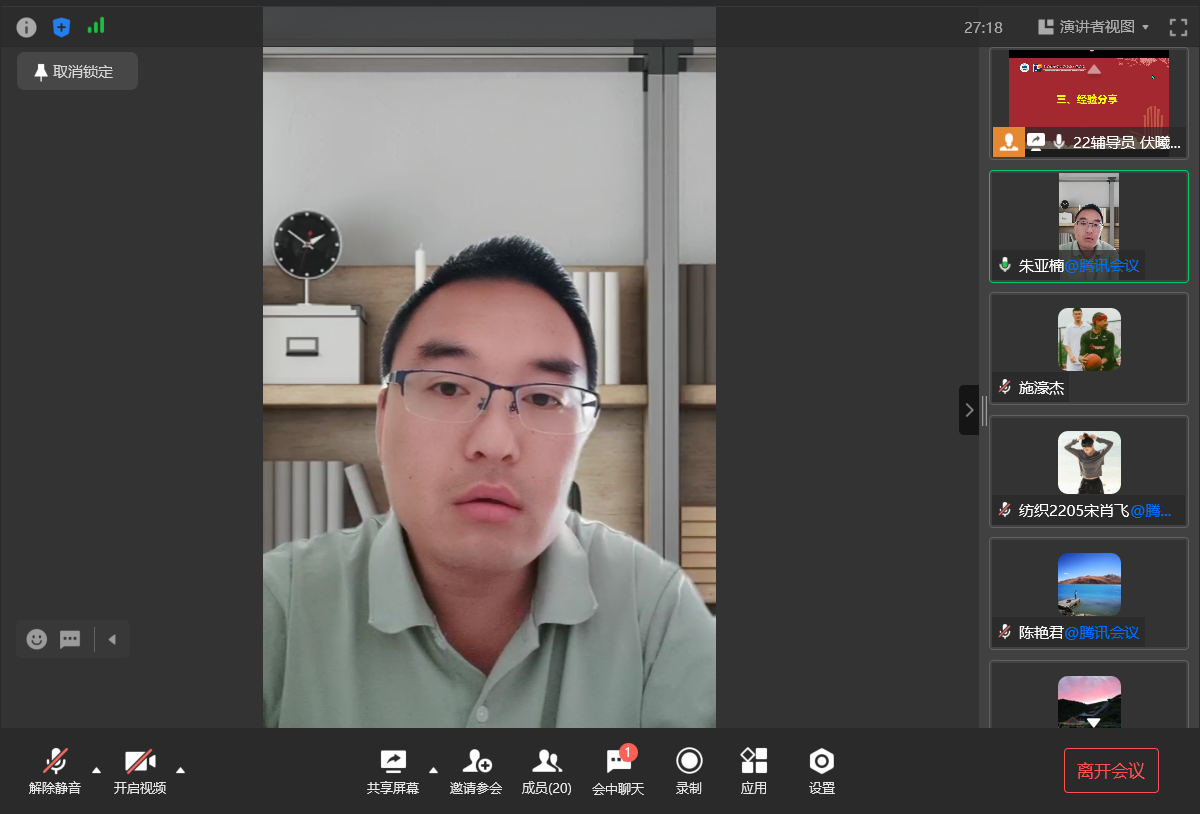The height and width of the screenshot is (814, 1200).
Task: Open Settings (设置) in the toolbar
Action: 821,770
